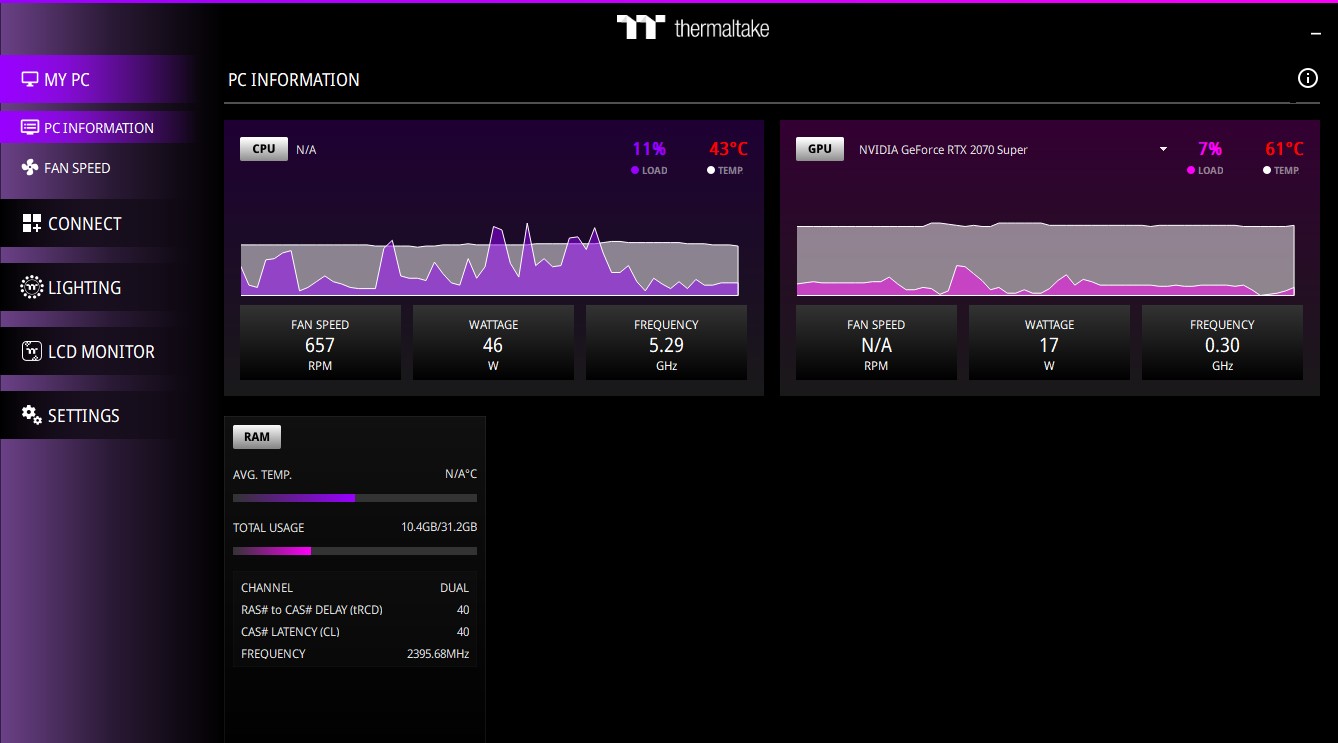Viewport: 1338px width, 743px height.
Task: Click the RAM label button
Action: click(x=257, y=437)
